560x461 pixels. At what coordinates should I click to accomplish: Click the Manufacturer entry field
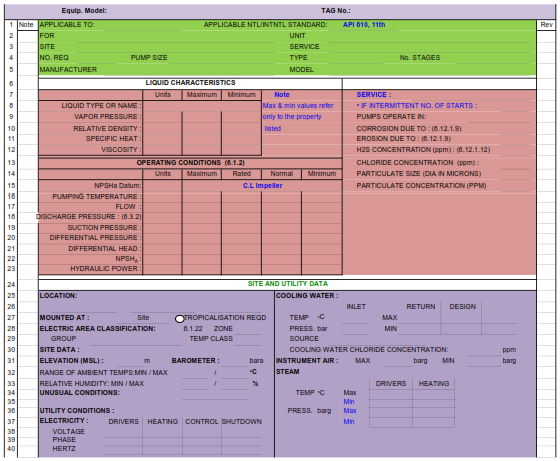tap(189, 69)
